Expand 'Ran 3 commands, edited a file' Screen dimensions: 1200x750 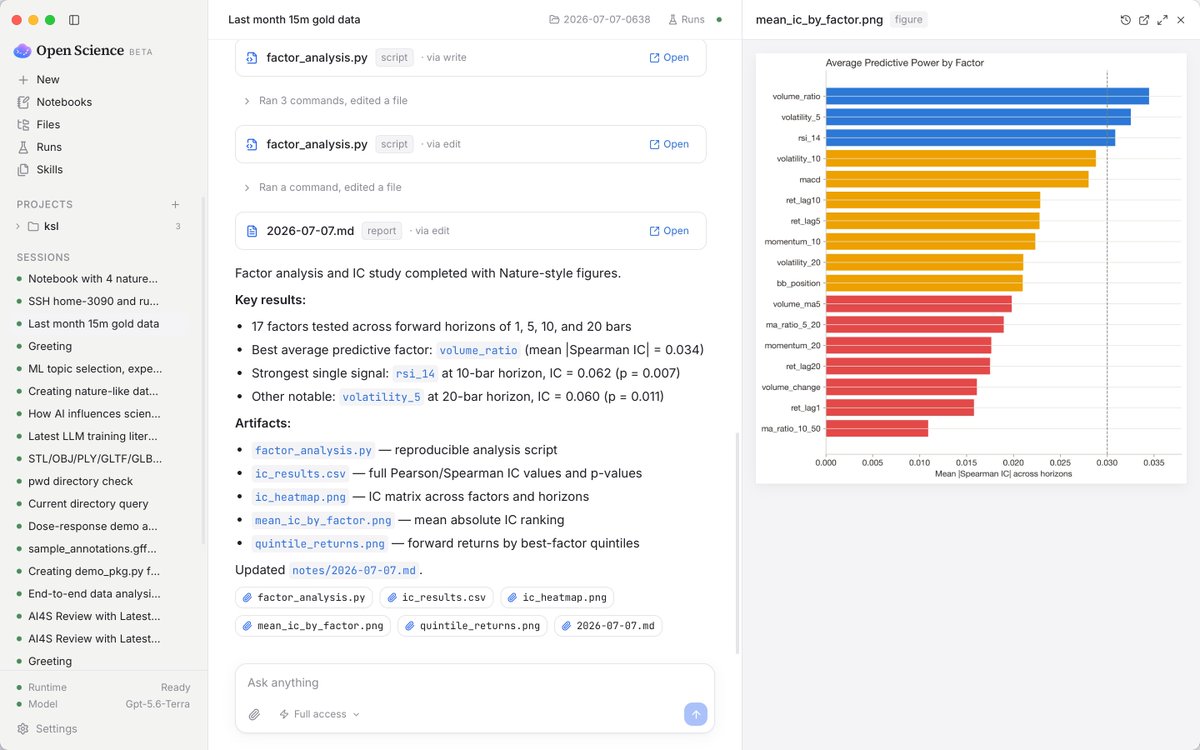(x=325, y=100)
